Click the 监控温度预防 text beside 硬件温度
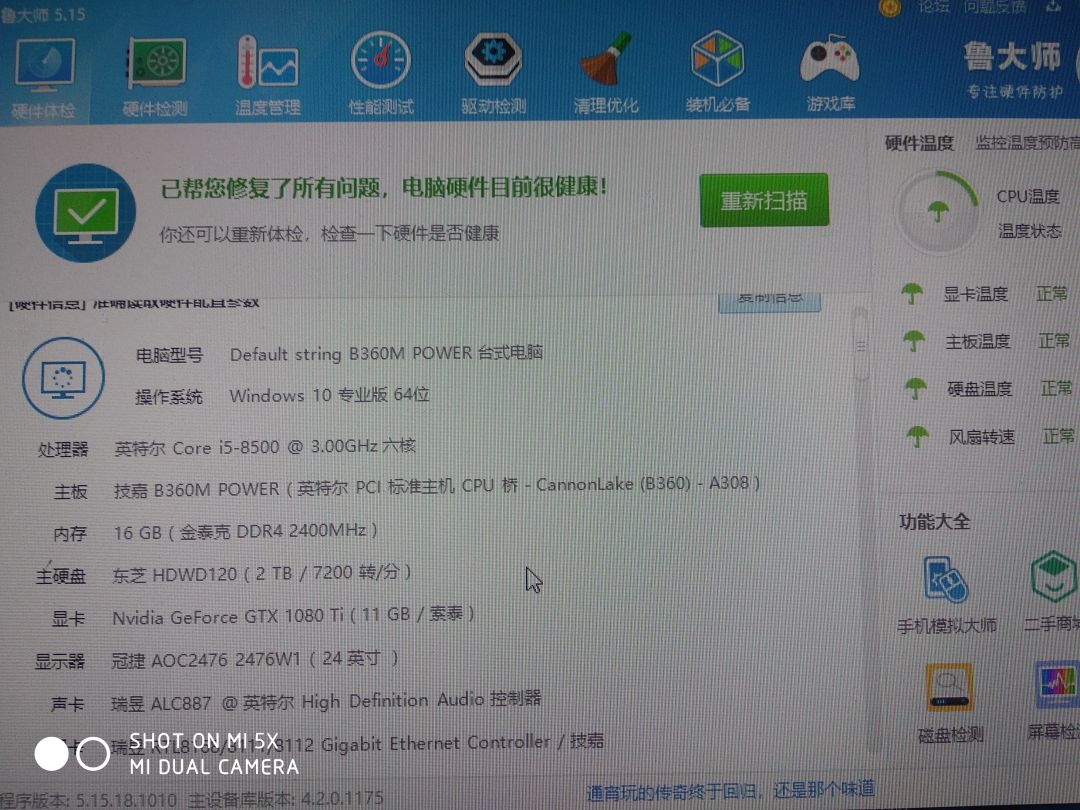 tap(1028, 143)
